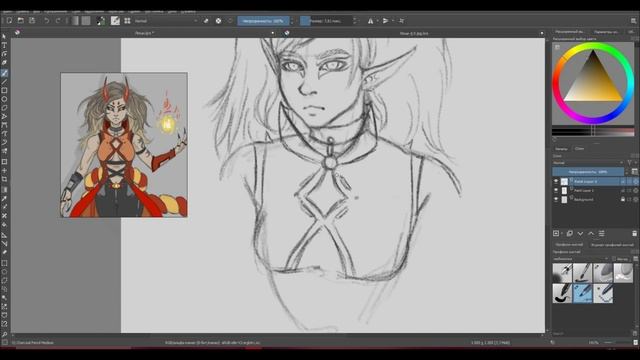Viewport: 640px width, 360px height.
Task: Pick a shade in the color triangle
Action: pos(593,82)
